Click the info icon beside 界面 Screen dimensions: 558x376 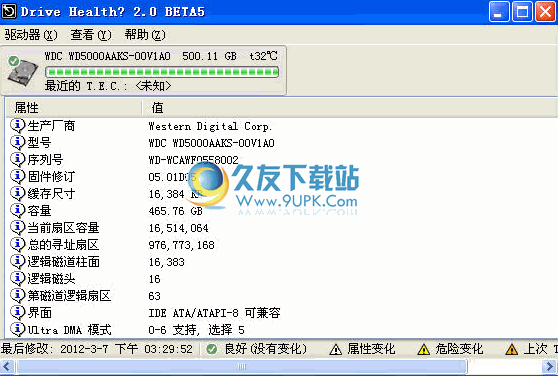point(17,313)
